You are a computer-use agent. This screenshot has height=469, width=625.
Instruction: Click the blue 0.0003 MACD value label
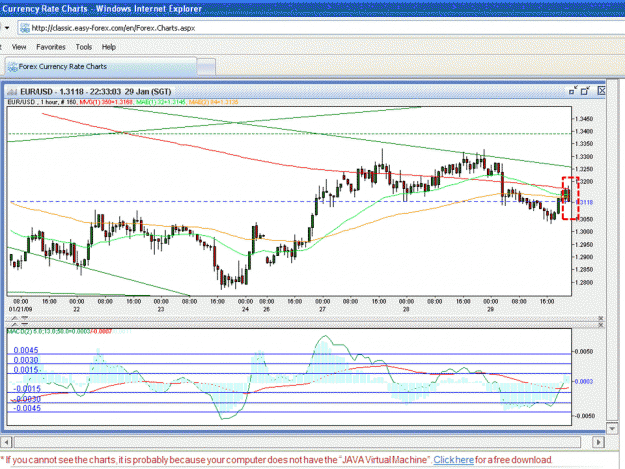pos(584,381)
